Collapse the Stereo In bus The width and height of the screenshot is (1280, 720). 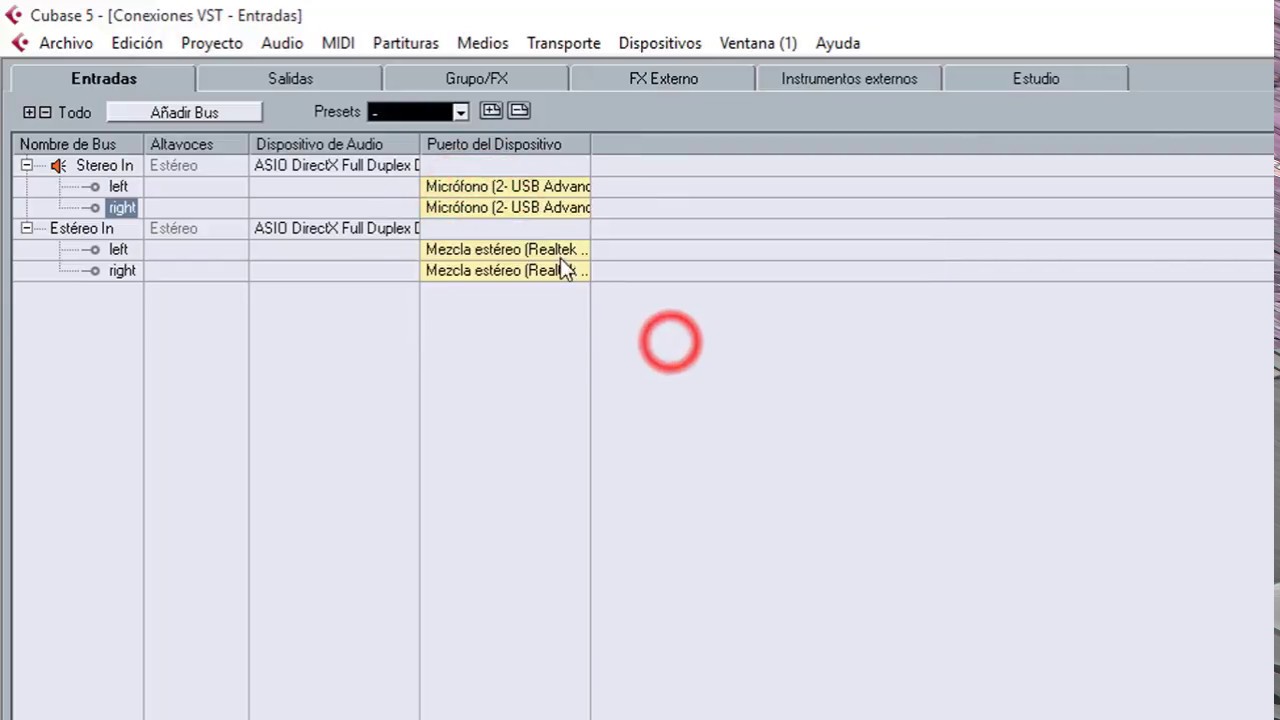[x=27, y=166]
